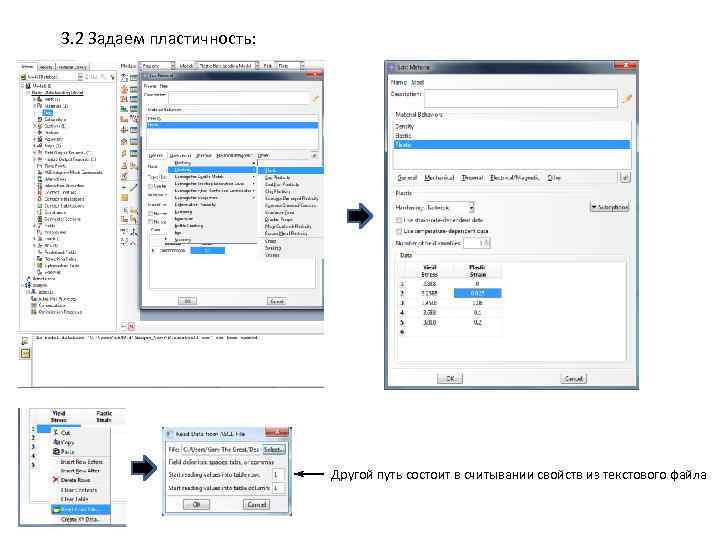Select highlighted plastic strain cell 0.025
720x540 pixels.
point(478,293)
